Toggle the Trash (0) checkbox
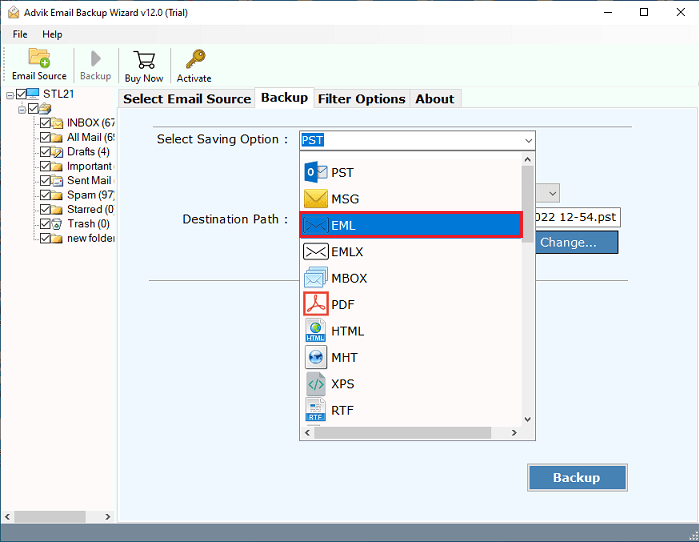Image resolution: width=699 pixels, height=542 pixels. tap(45, 223)
